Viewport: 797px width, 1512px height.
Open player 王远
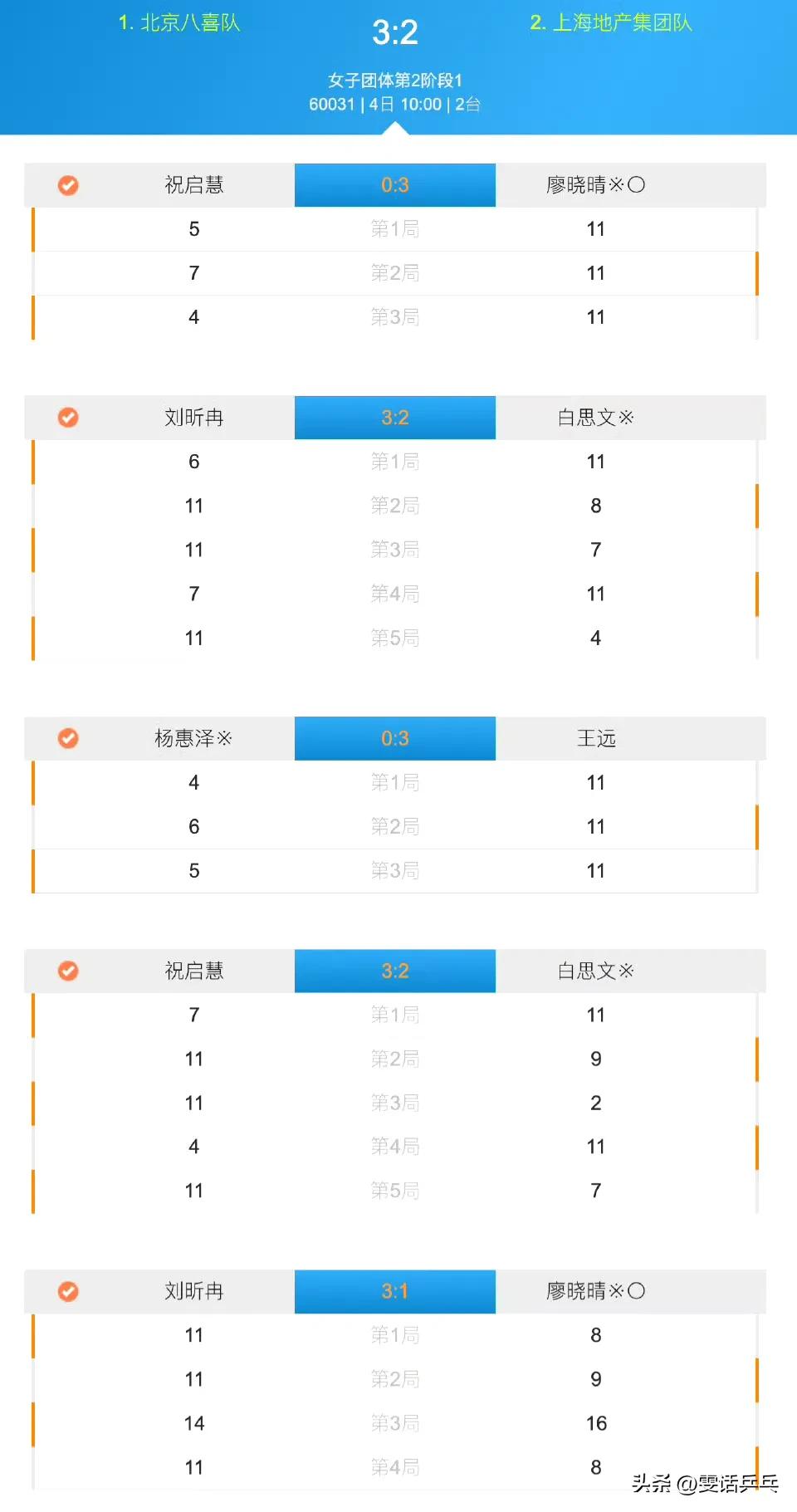596,738
